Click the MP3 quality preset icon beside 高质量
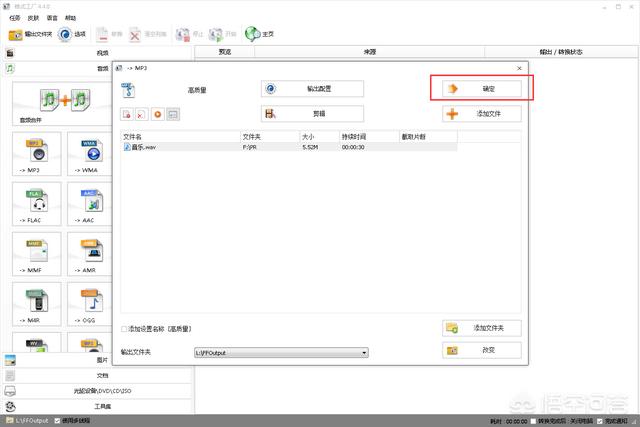The width and height of the screenshot is (640, 427). 128,90
